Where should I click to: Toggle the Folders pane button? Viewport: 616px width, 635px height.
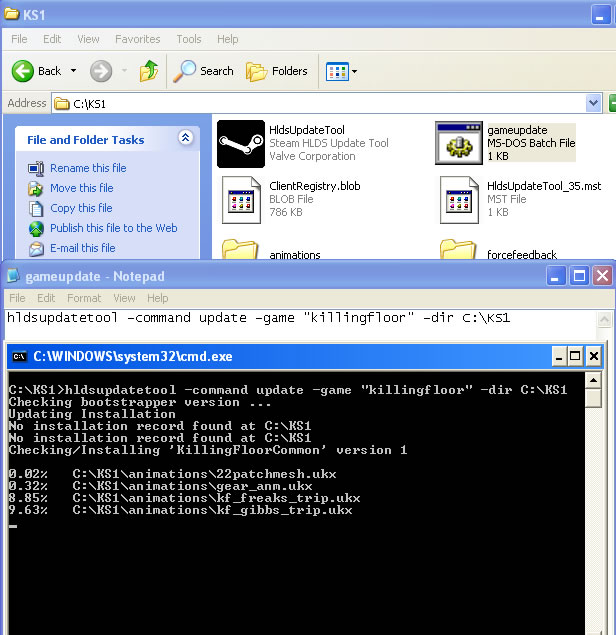pyautogui.click(x=277, y=71)
